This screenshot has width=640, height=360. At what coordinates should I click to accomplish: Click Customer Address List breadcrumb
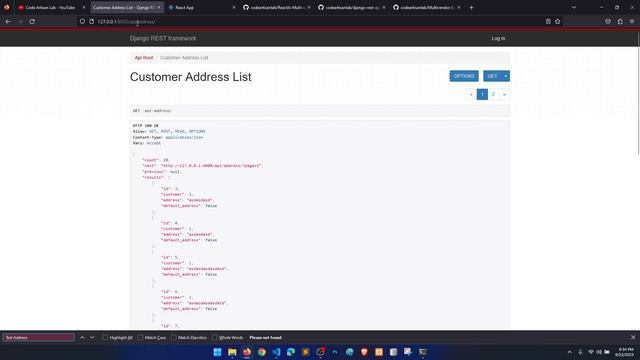[x=184, y=58]
